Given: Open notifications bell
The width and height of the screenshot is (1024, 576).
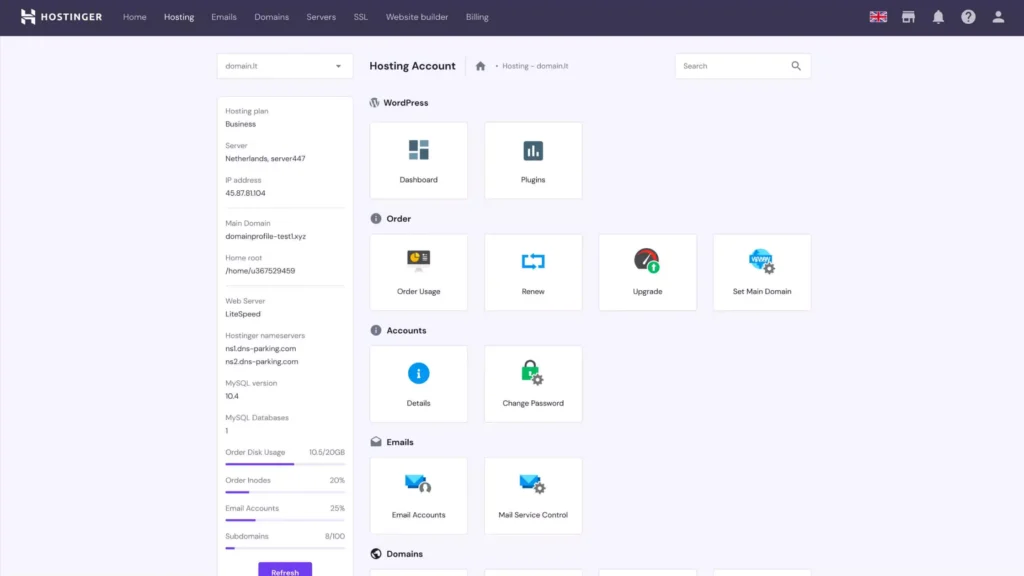Looking at the screenshot, I should 938,17.
